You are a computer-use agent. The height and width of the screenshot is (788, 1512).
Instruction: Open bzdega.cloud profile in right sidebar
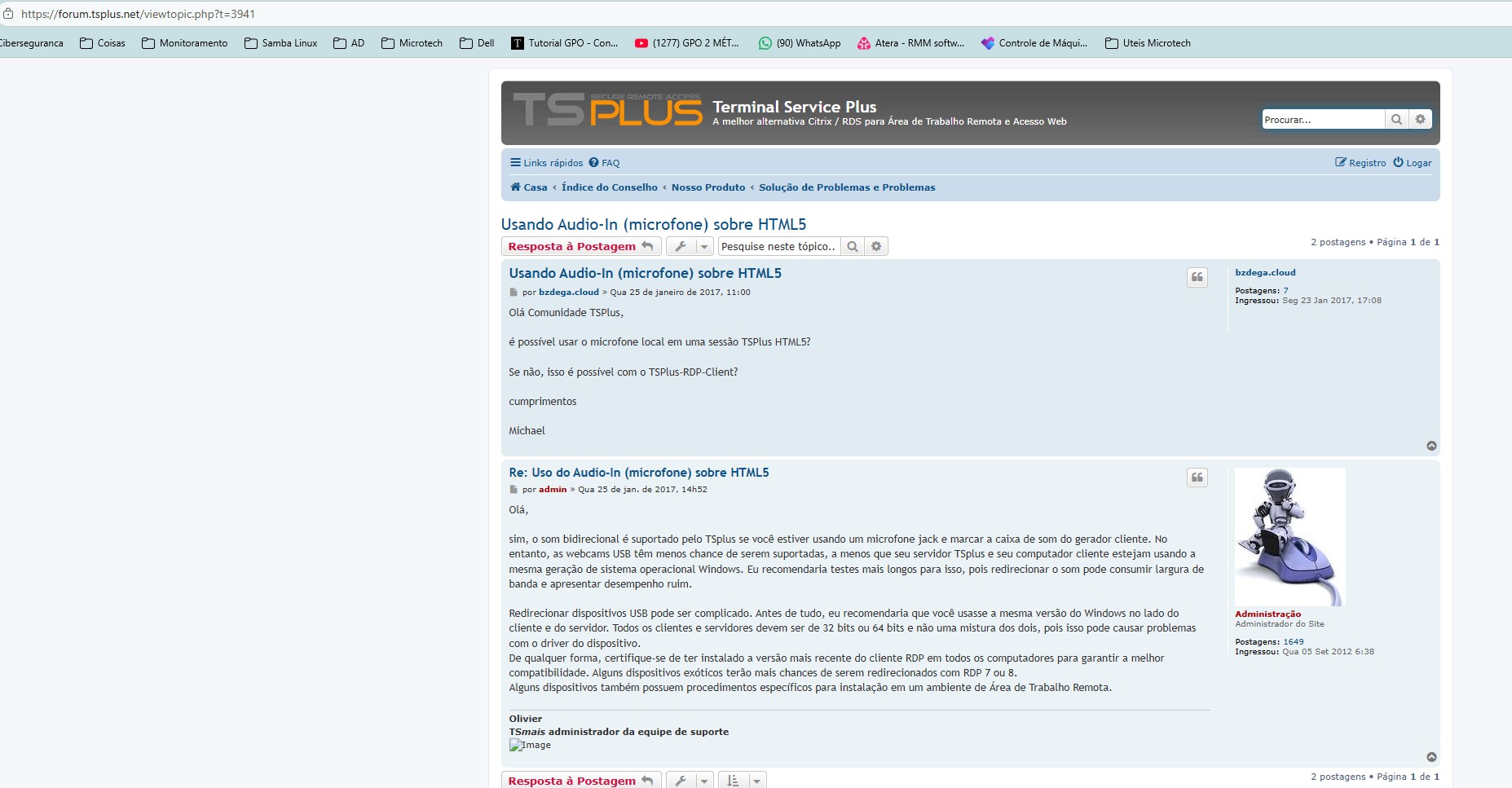[x=1265, y=273]
